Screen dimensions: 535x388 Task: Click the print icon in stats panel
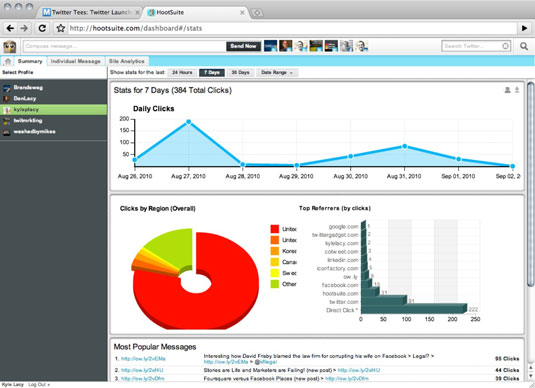tap(507, 90)
